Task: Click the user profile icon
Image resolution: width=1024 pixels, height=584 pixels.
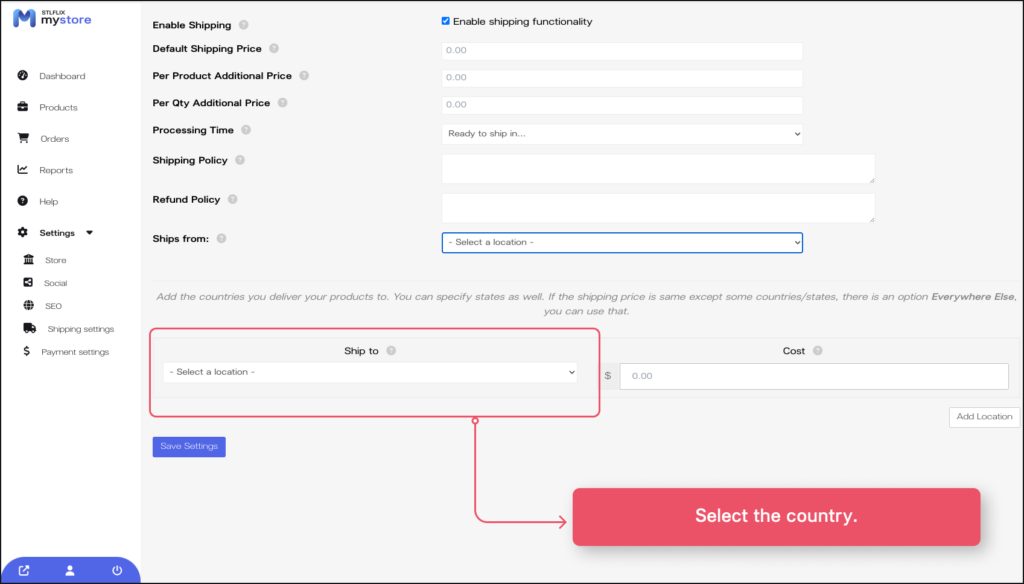Action: [70, 571]
